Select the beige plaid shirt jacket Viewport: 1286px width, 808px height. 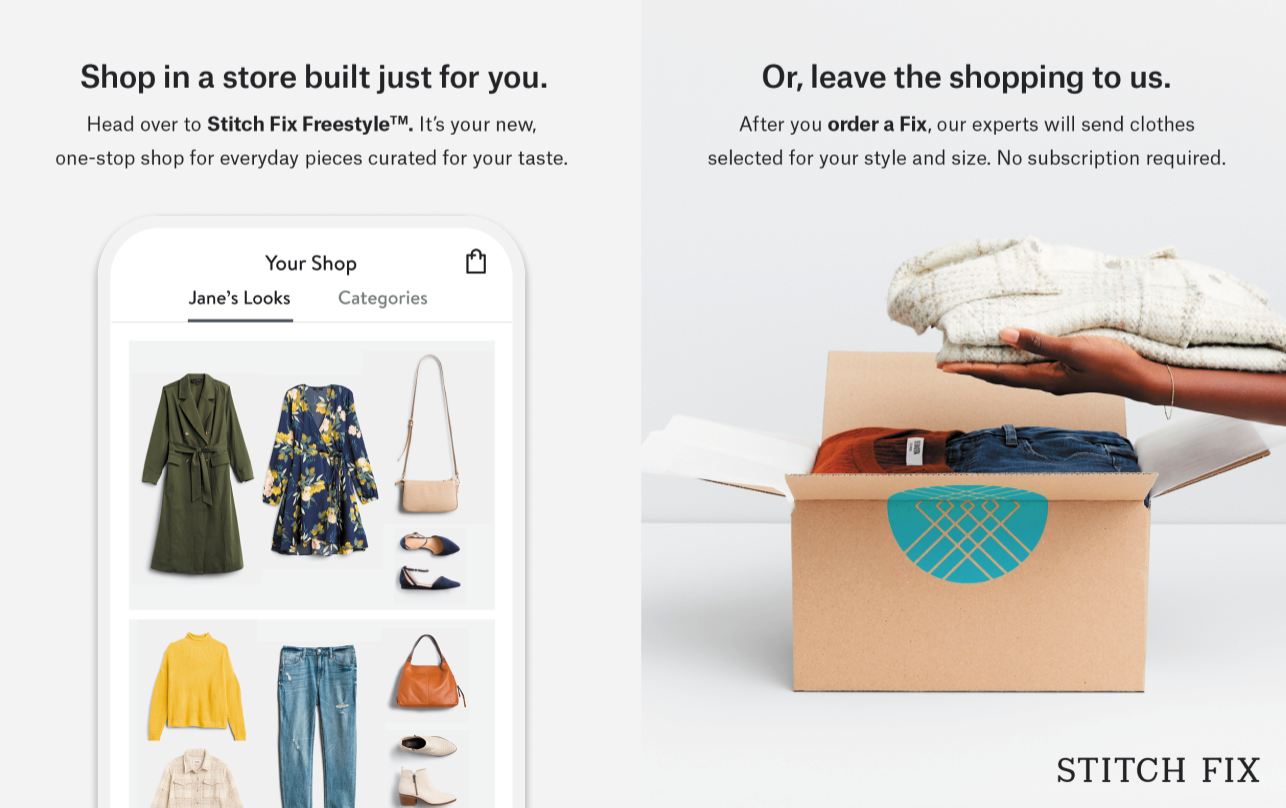tap(196, 778)
